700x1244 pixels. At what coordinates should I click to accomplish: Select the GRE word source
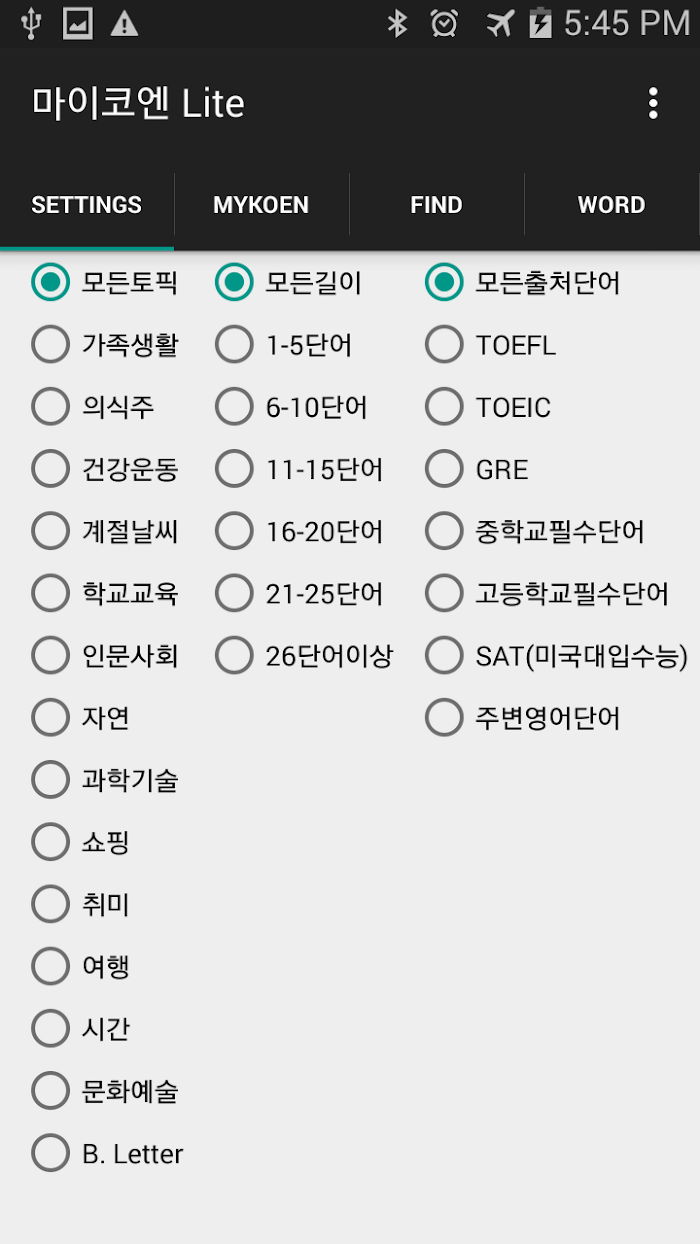(477, 469)
